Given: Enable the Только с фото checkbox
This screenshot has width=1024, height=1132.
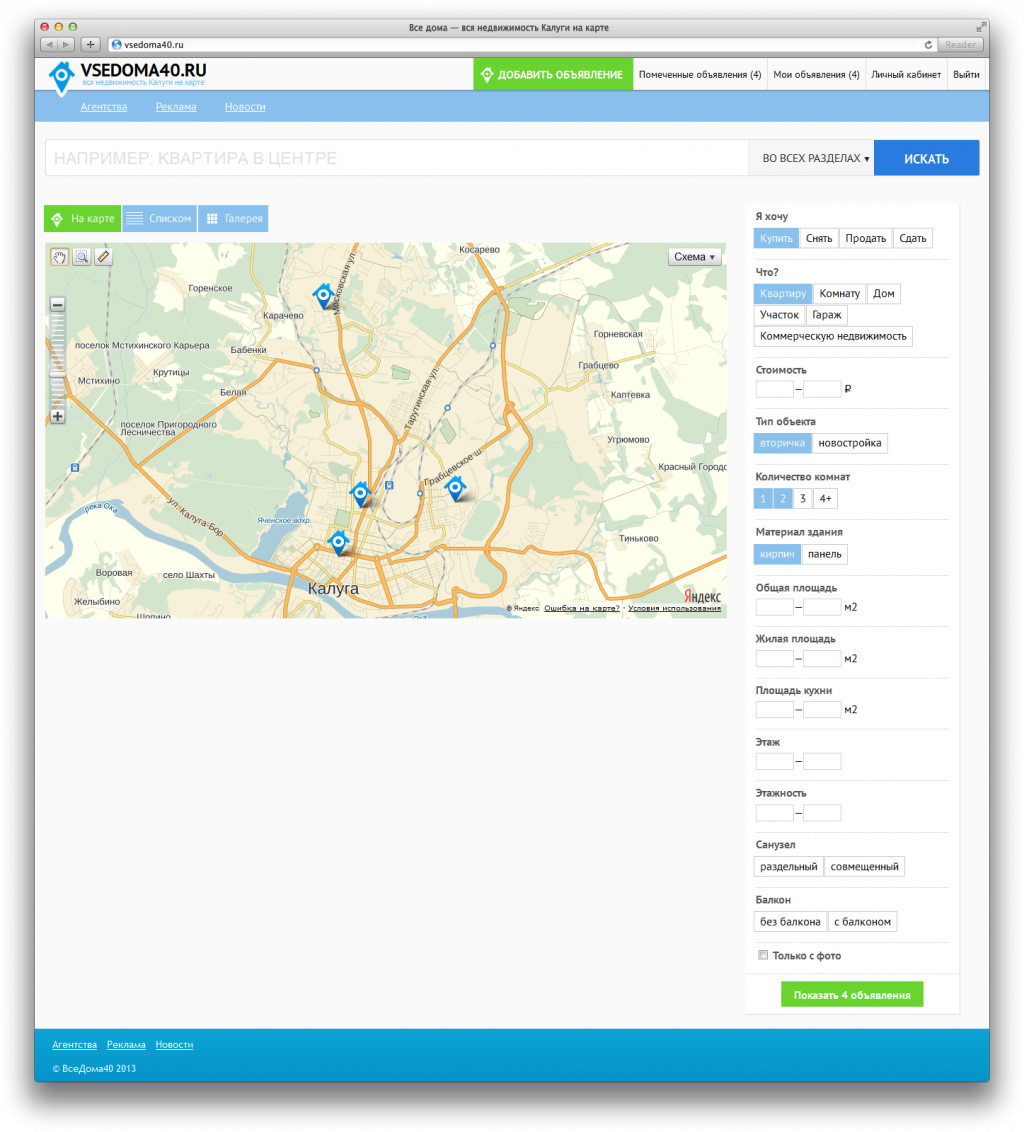Looking at the screenshot, I should [763, 955].
